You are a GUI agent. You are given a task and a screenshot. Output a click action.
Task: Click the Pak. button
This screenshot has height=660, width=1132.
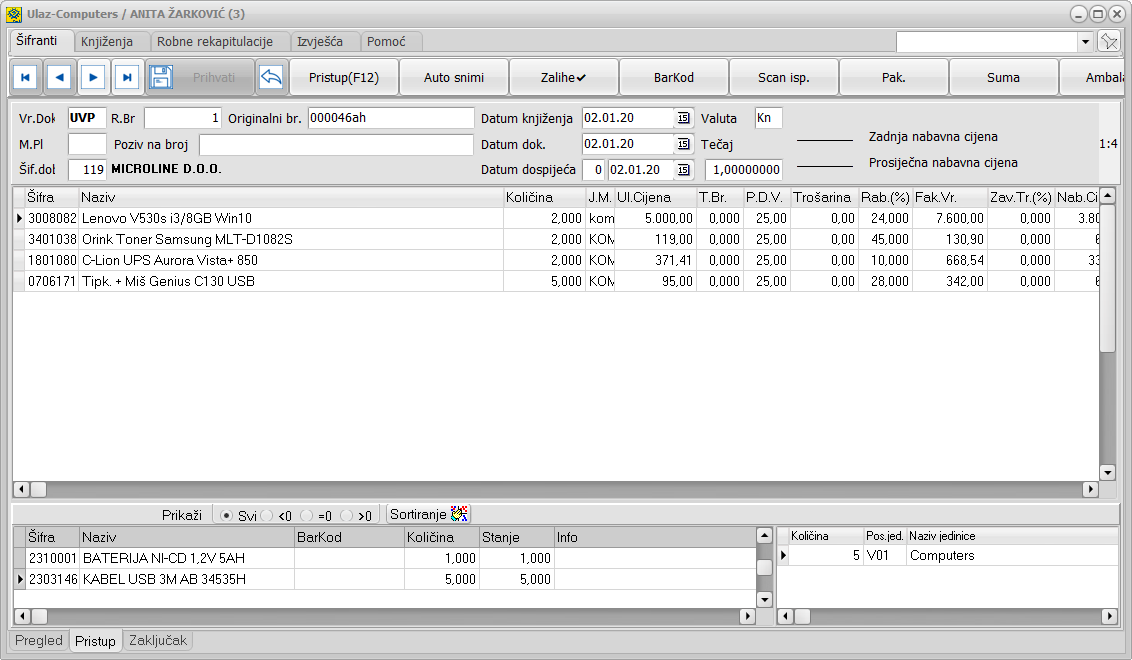[x=894, y=77]
